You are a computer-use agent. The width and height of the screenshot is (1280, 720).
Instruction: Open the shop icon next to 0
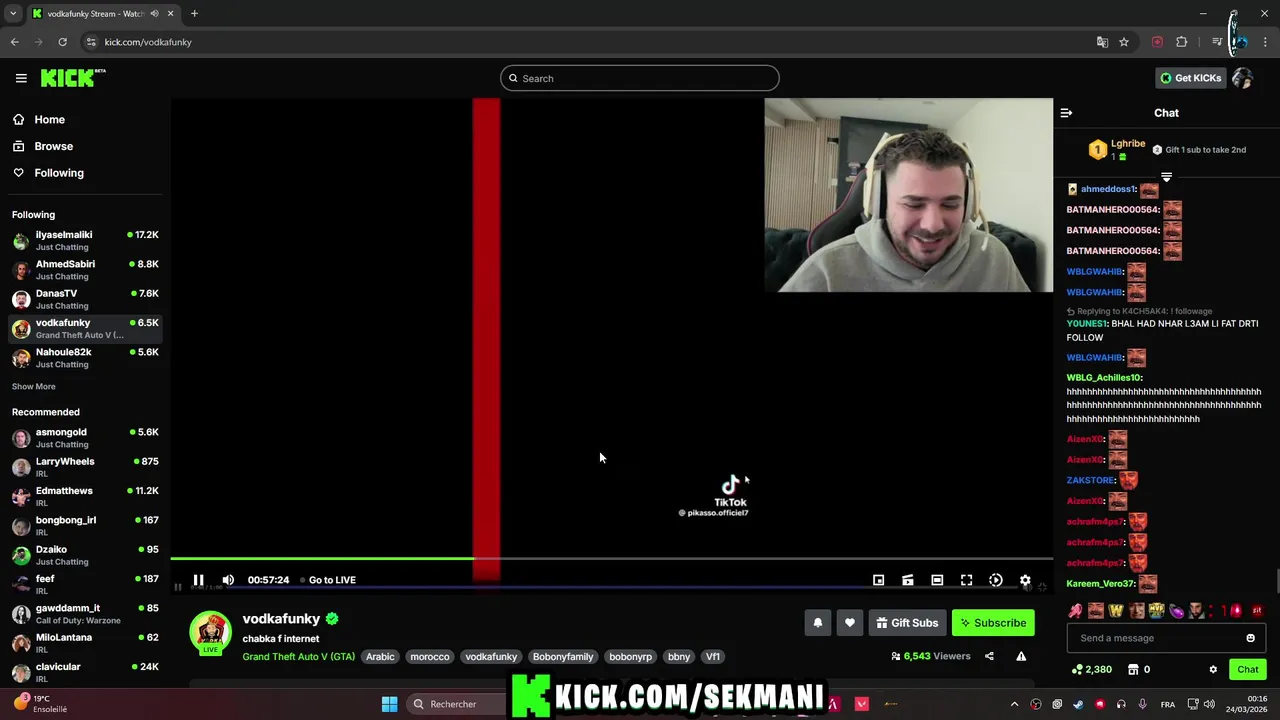point(1133,670)
